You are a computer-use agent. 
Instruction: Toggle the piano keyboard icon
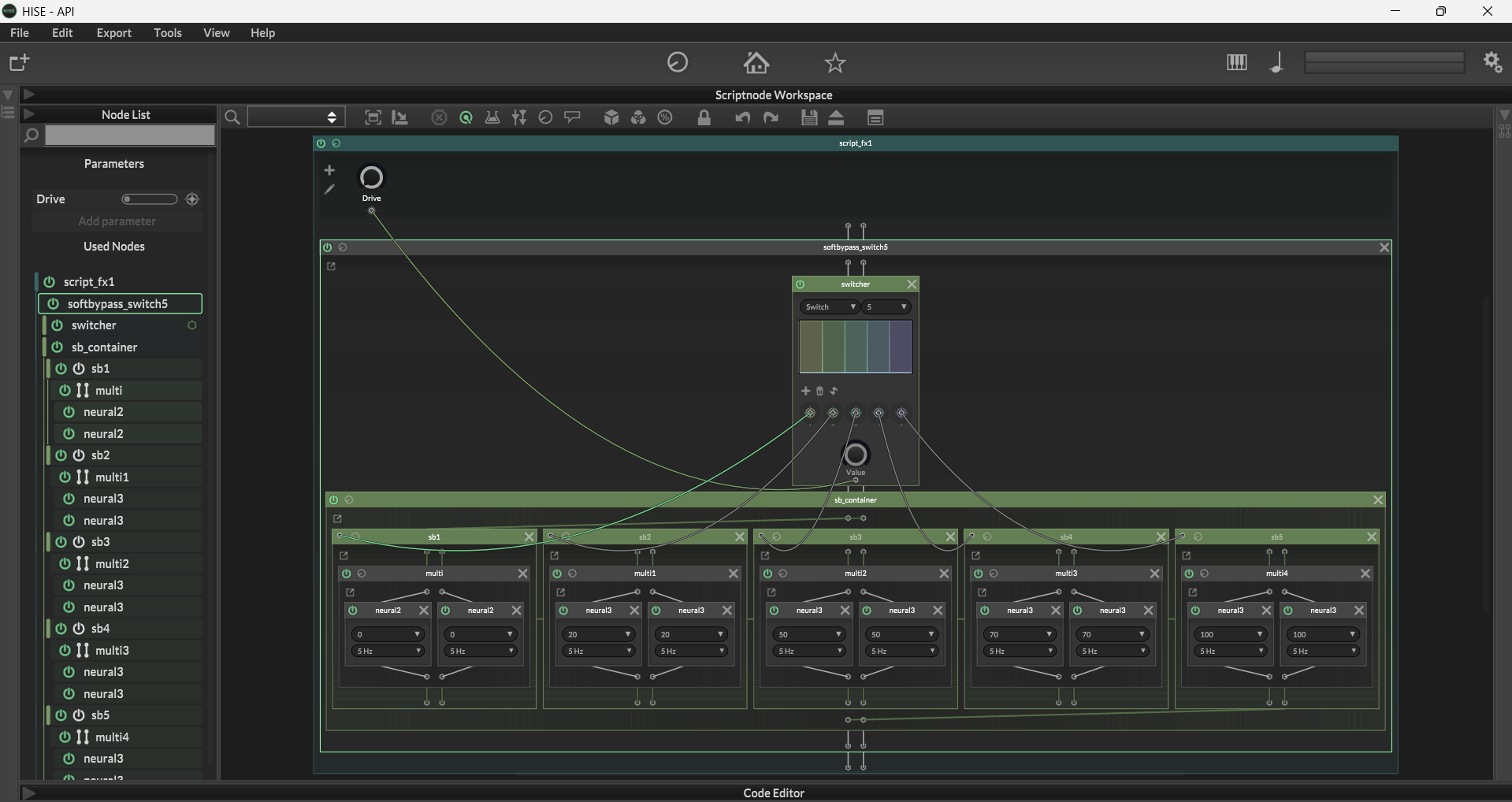coord(1236,62)
